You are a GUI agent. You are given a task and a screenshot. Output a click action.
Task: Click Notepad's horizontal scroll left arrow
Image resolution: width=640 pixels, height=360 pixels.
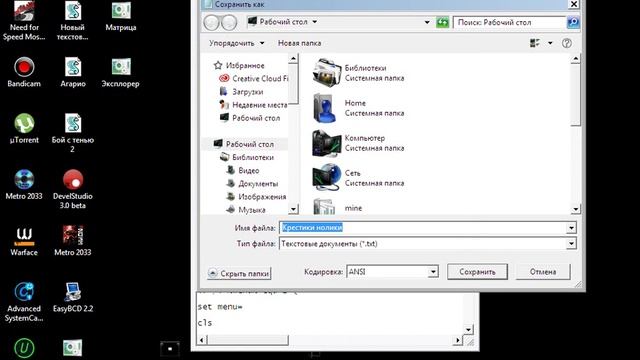tap(202, 340)
